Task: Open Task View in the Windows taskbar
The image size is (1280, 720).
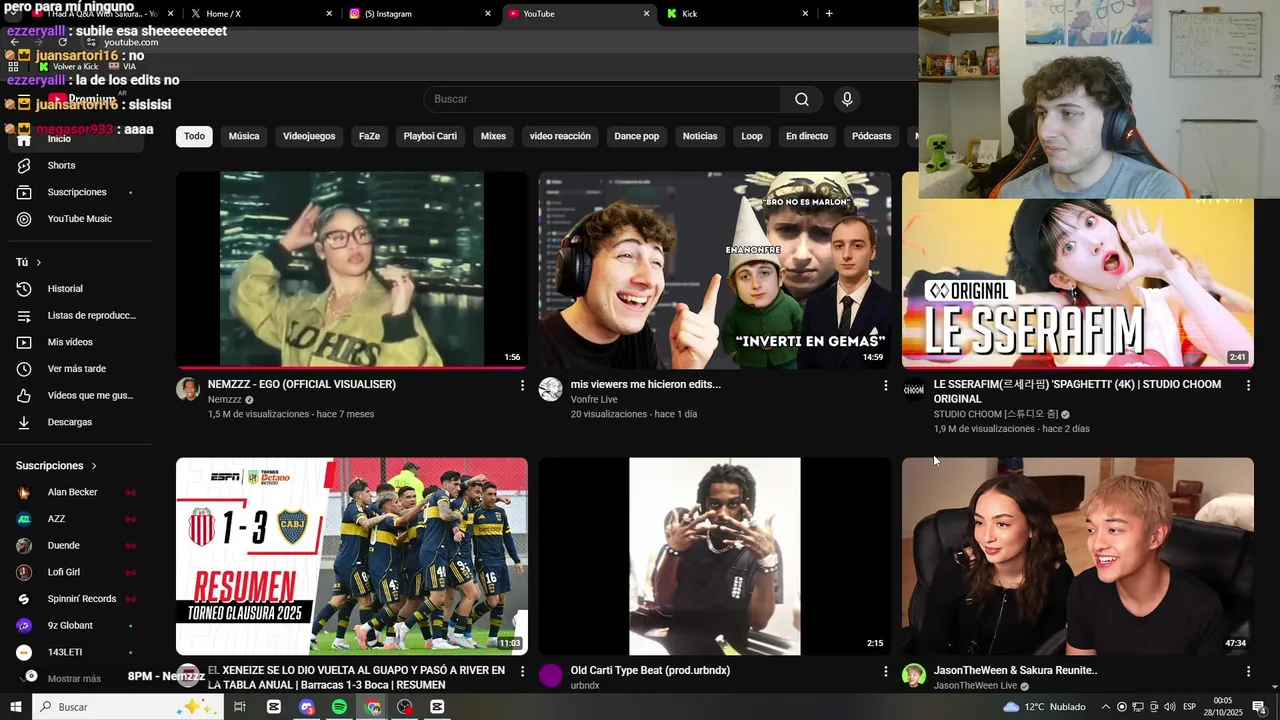Action: click(240, 707)
